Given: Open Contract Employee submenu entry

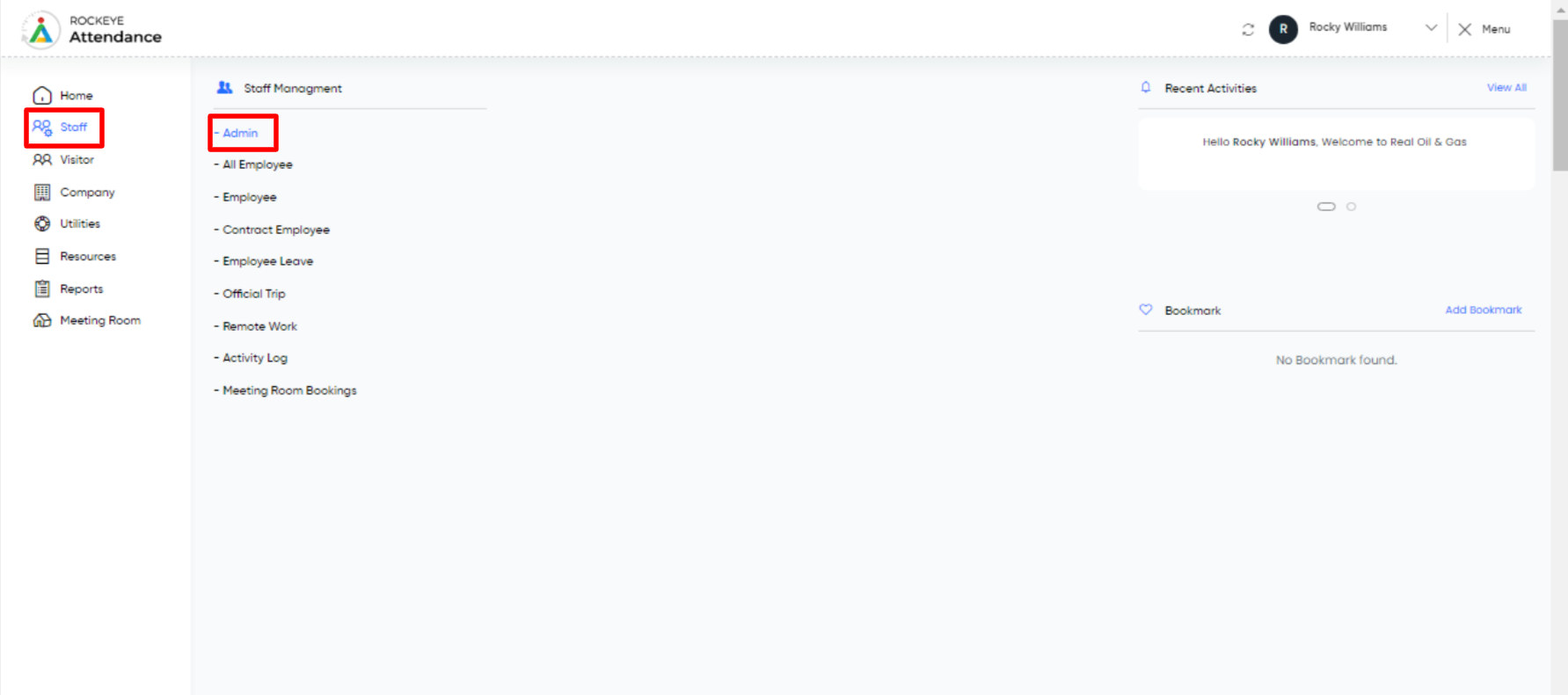Looking at the screenshot, I should 273,230.
